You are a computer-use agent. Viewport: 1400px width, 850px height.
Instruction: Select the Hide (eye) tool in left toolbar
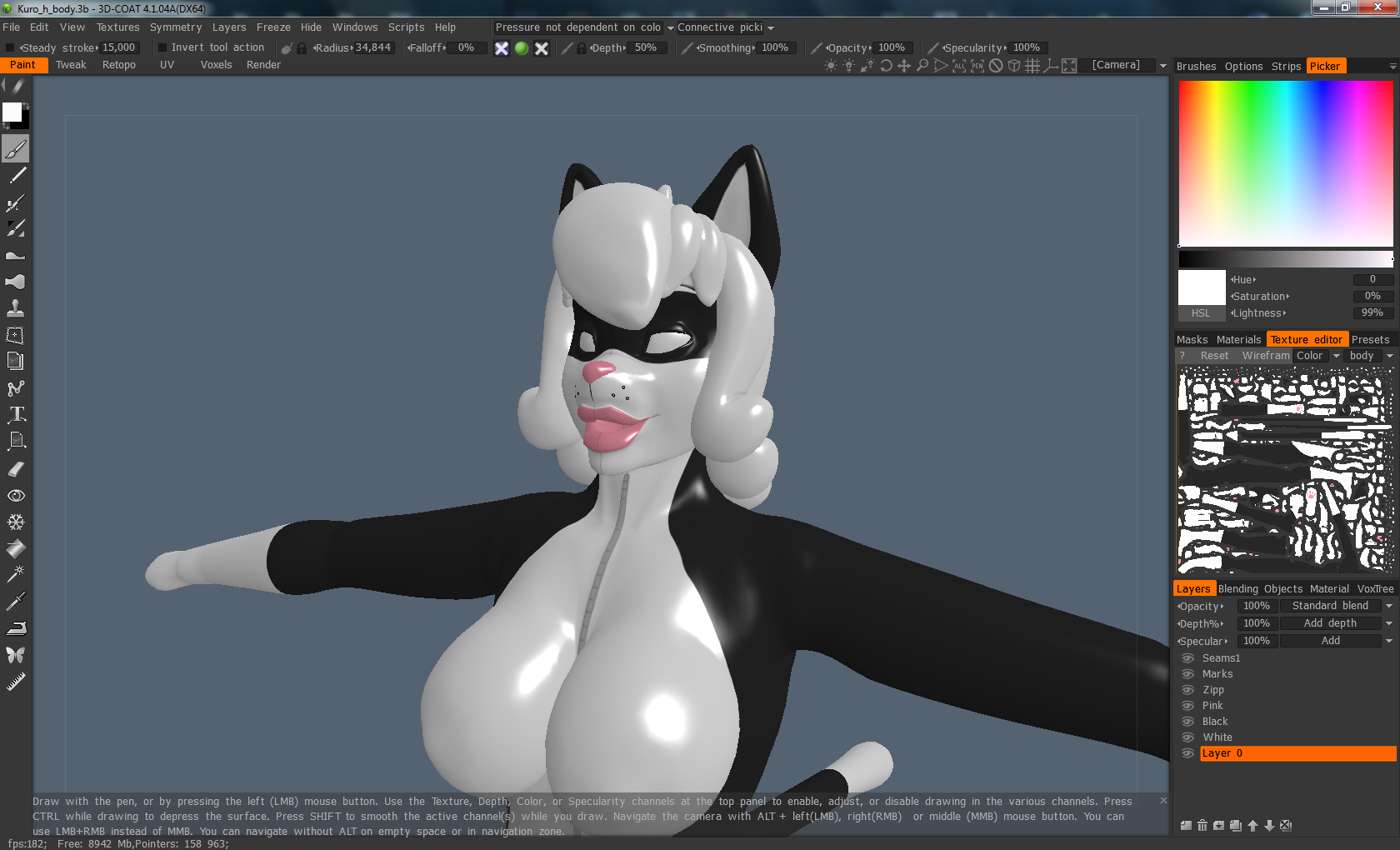click(x=16, y=496)
